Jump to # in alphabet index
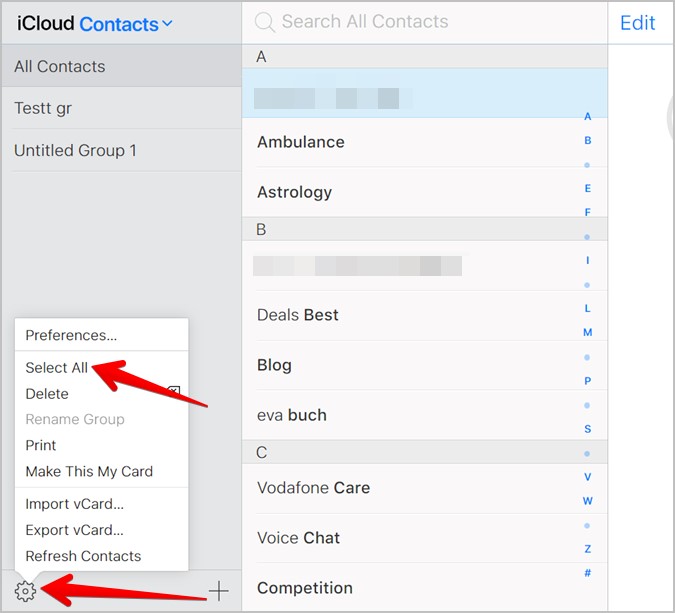 point(588,573)
